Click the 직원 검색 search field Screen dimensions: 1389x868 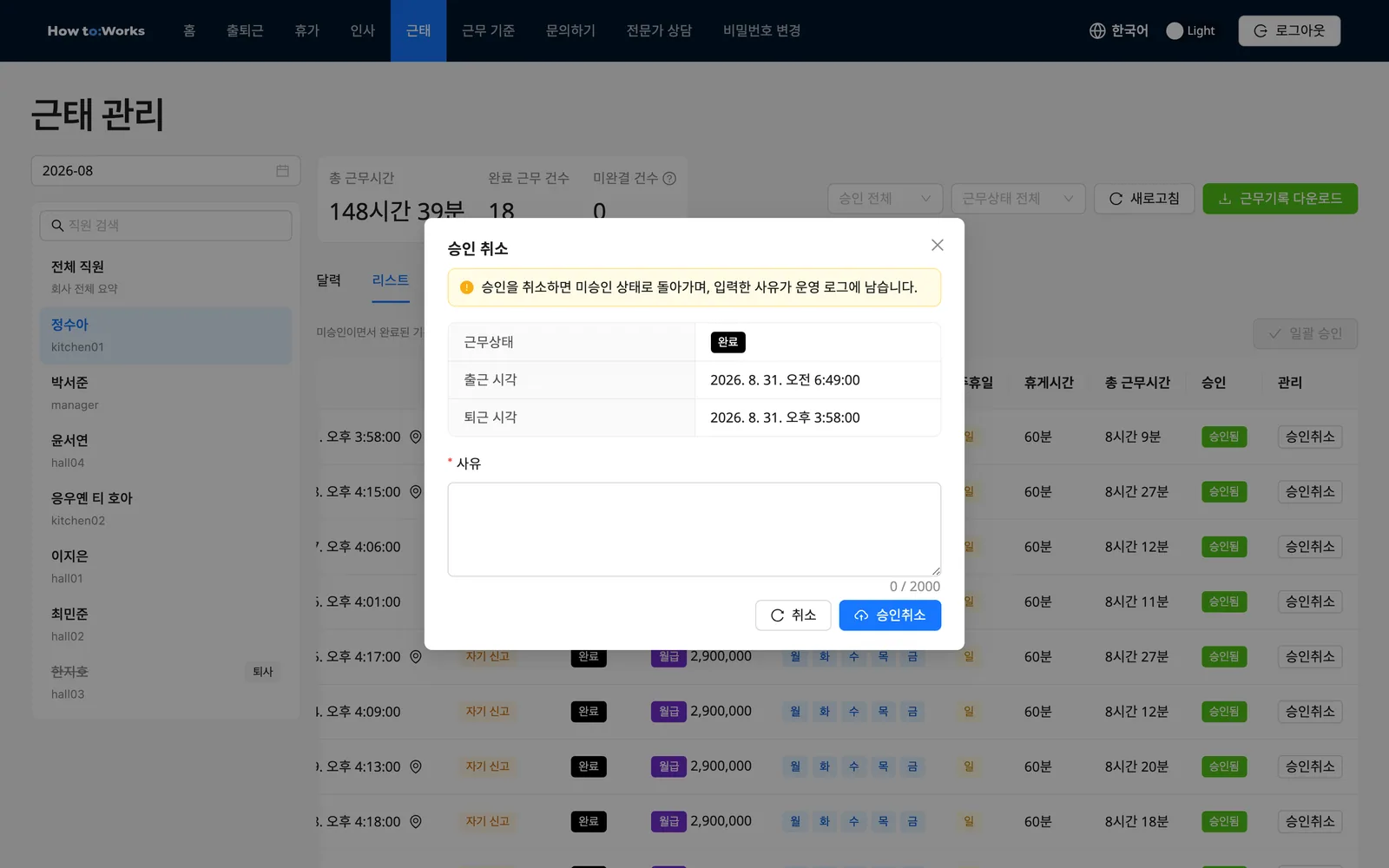pos(166,226)
